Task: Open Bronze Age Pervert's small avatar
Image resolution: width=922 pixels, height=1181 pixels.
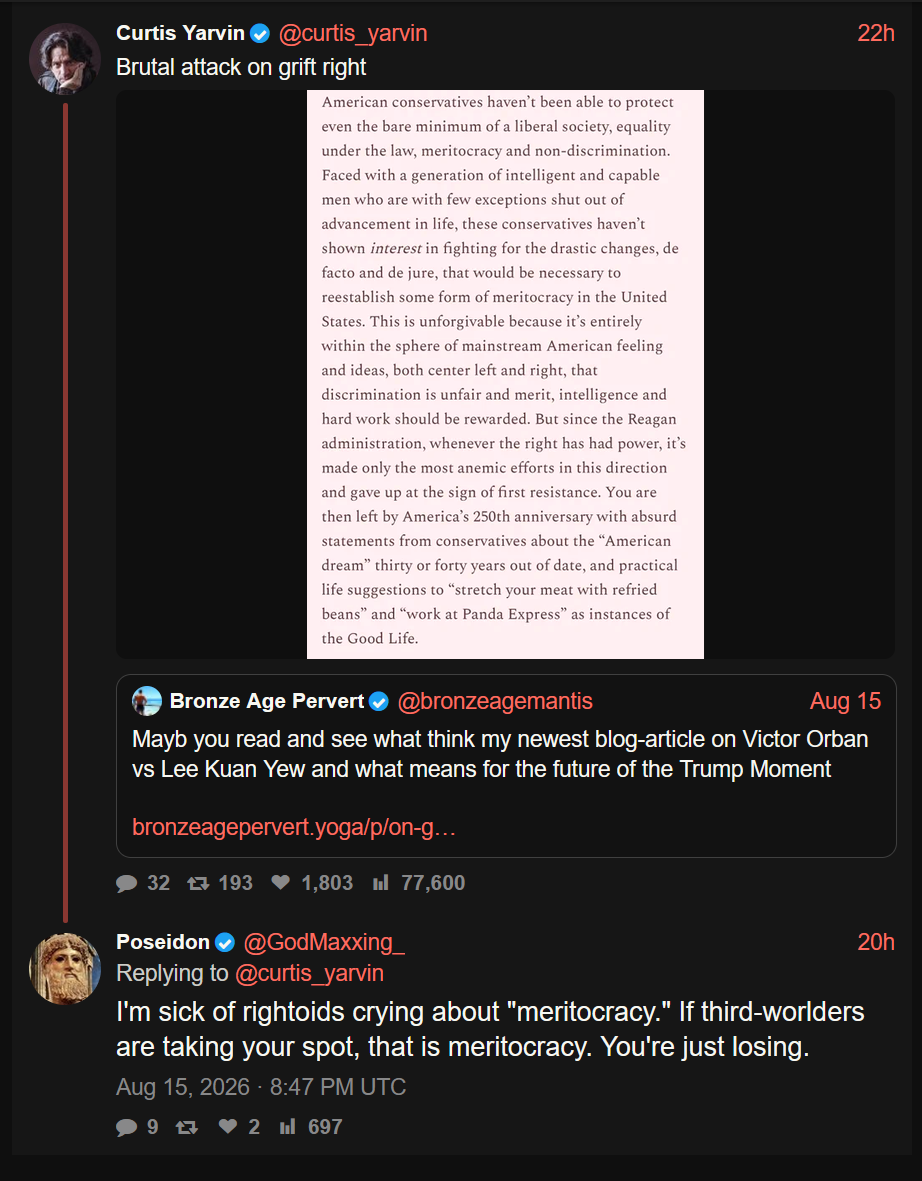Action: click(147, 701)
